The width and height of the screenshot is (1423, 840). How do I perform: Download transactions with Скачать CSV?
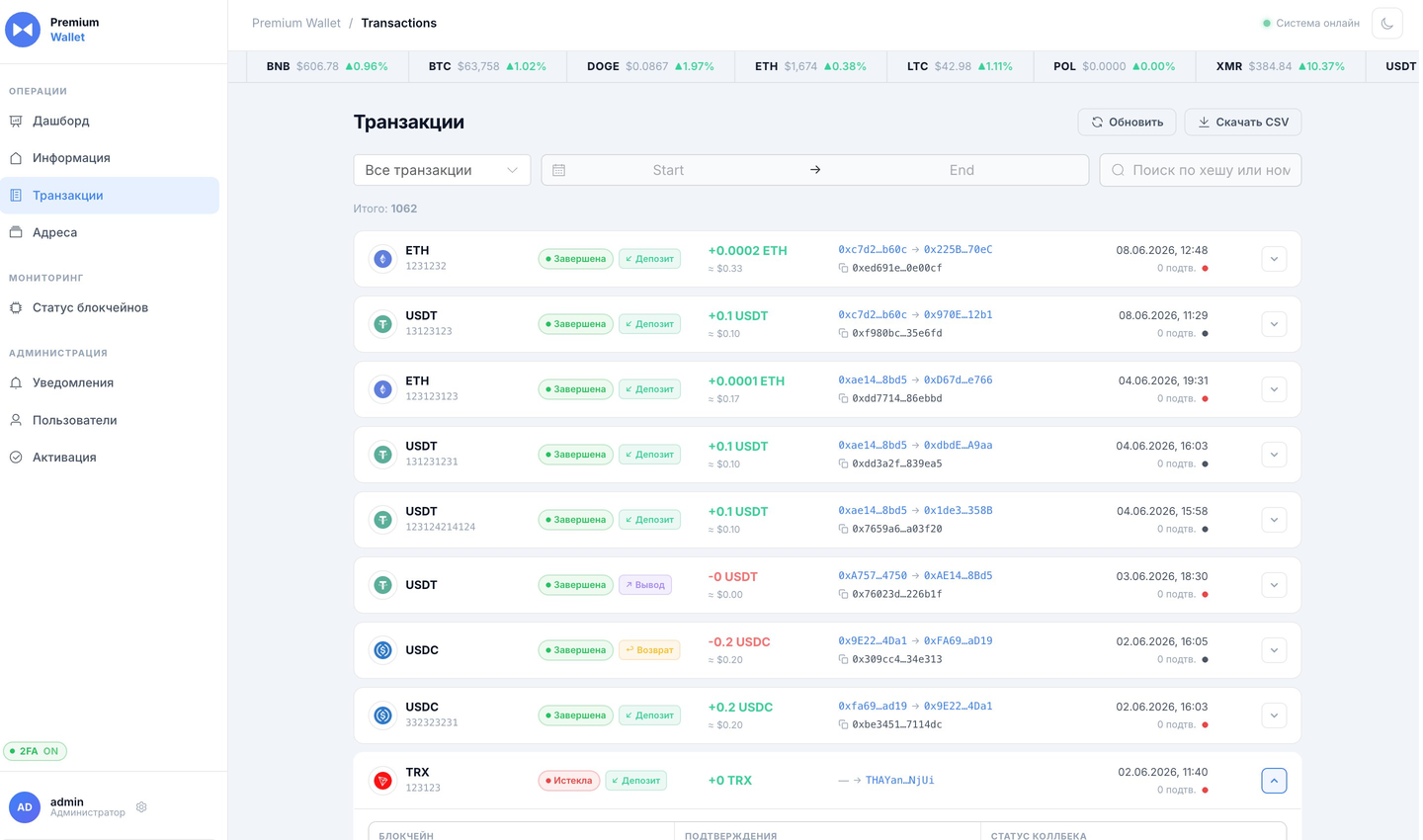(1242, 123)
